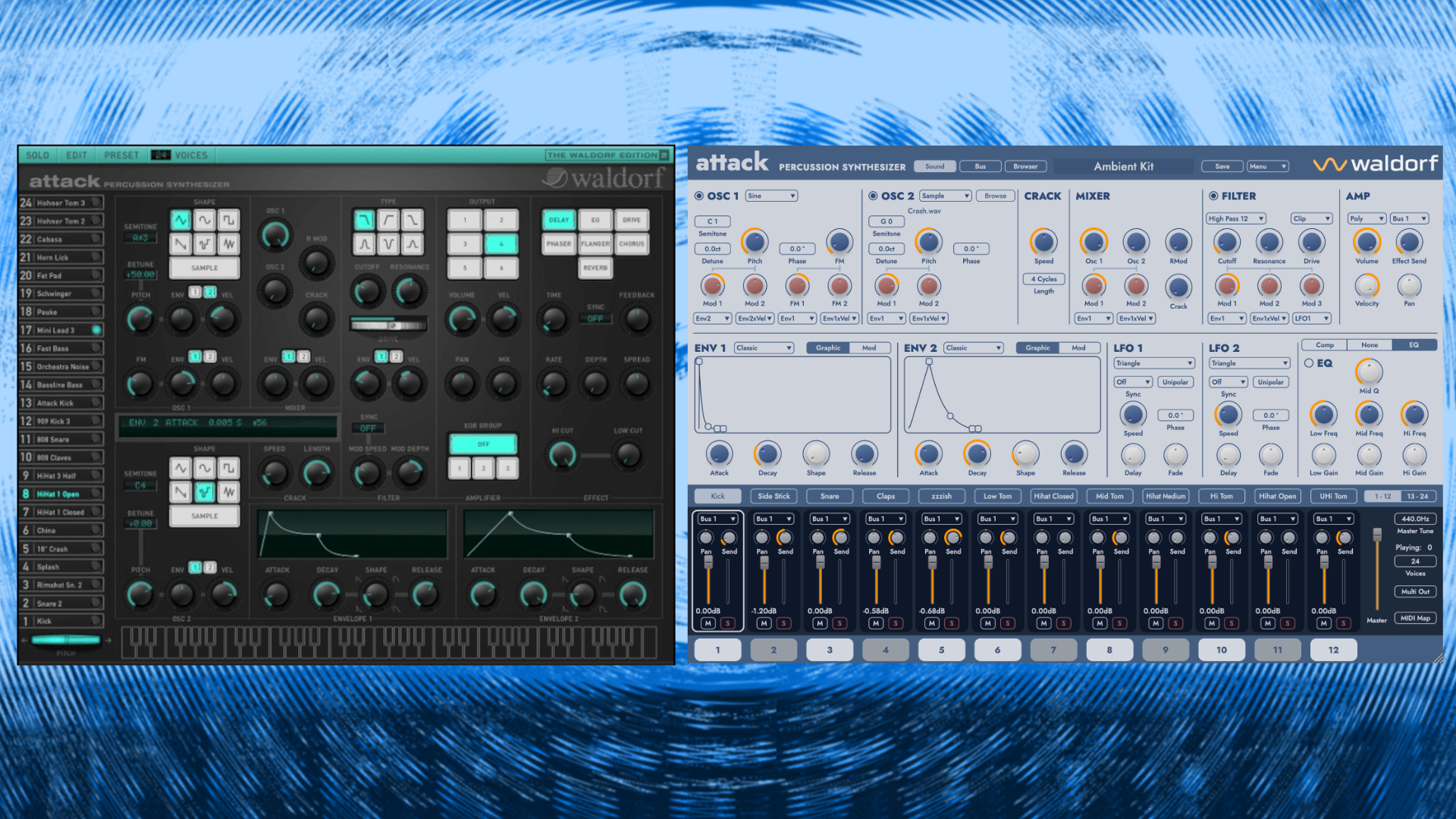Image resolution: width=1456 pixels, height=819 pixels.
Task: Toggle the OSC 1 enable radio button
Action: click(699, 196)
